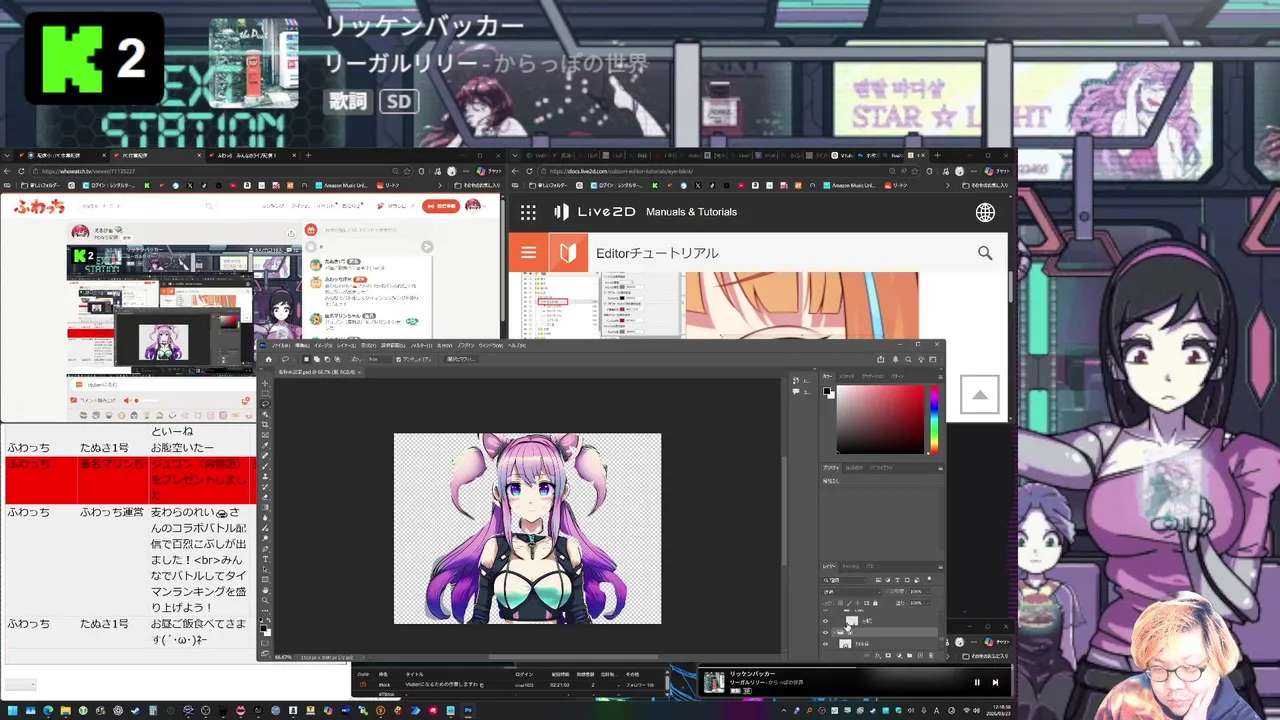Image resolution: width=1280 pixels, height=720 pixels.
Task: Click the foreground color swatch in toolbar
Action: coord(263,628)
